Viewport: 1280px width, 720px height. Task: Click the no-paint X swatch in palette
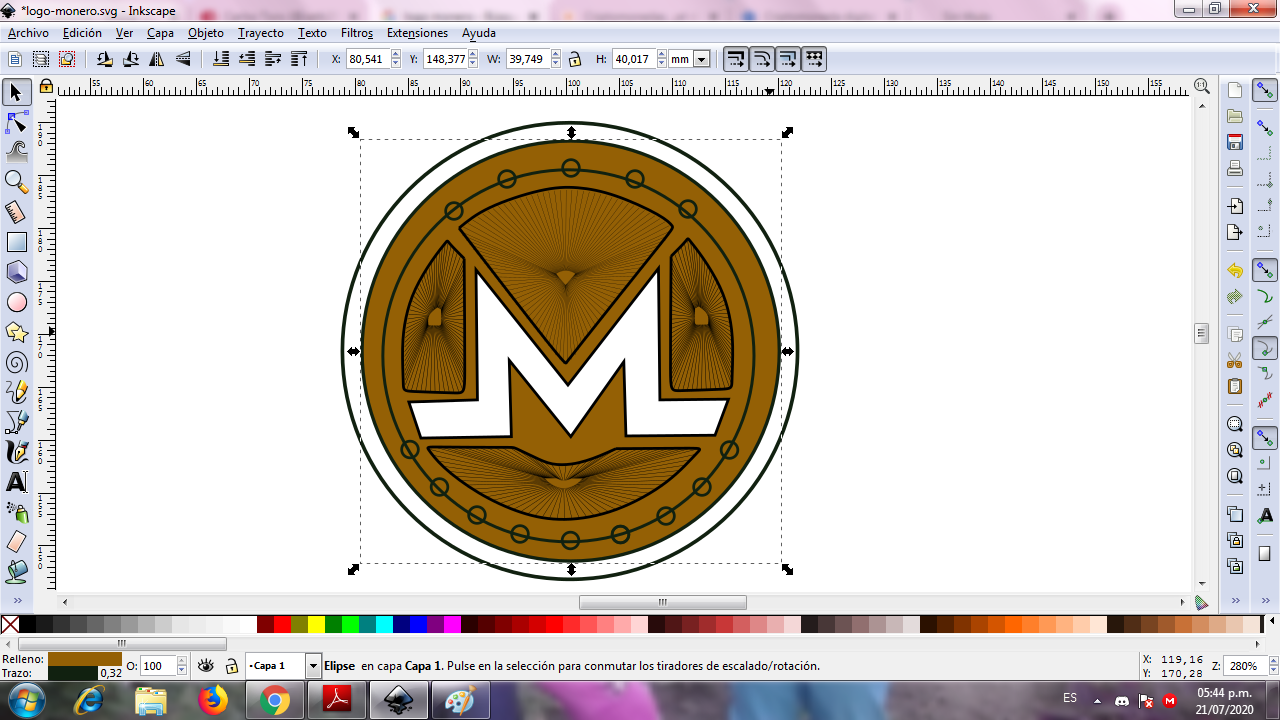pos(10,624)
